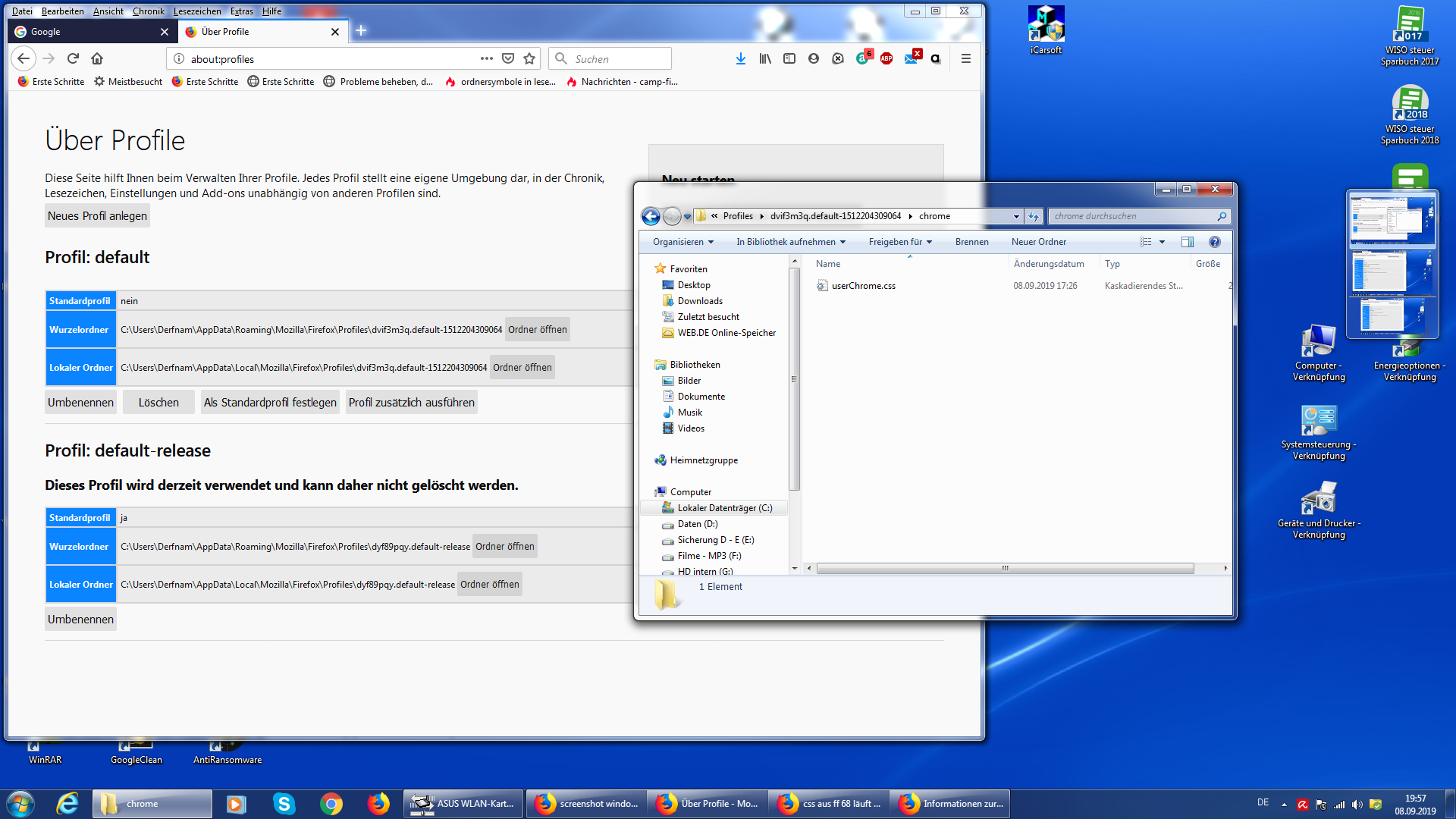Open the Firefox hamburger menu
This screenshot has width=1456, height=819.
tap(965, 58)
